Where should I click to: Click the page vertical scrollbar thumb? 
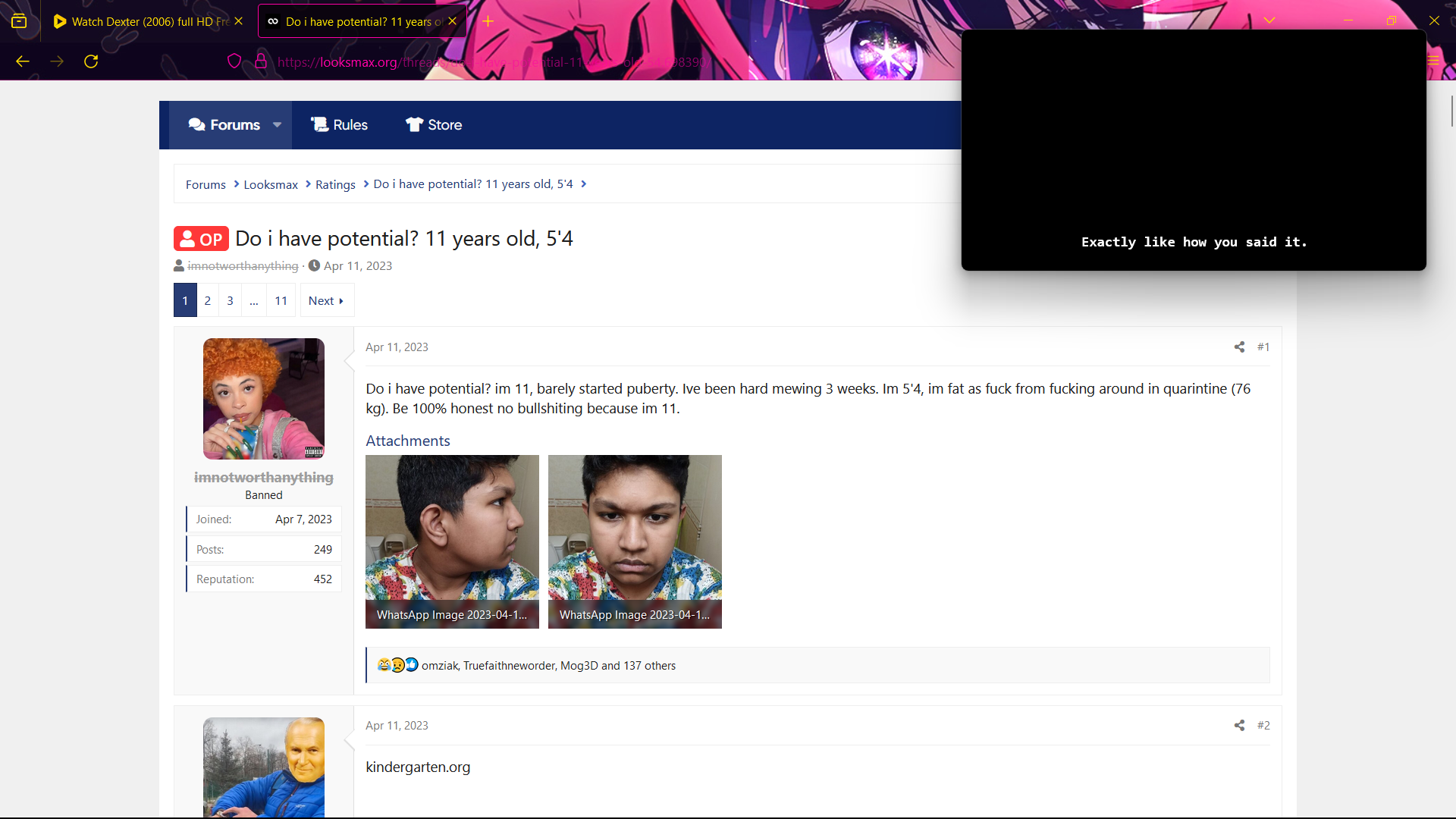[1451, 112]
